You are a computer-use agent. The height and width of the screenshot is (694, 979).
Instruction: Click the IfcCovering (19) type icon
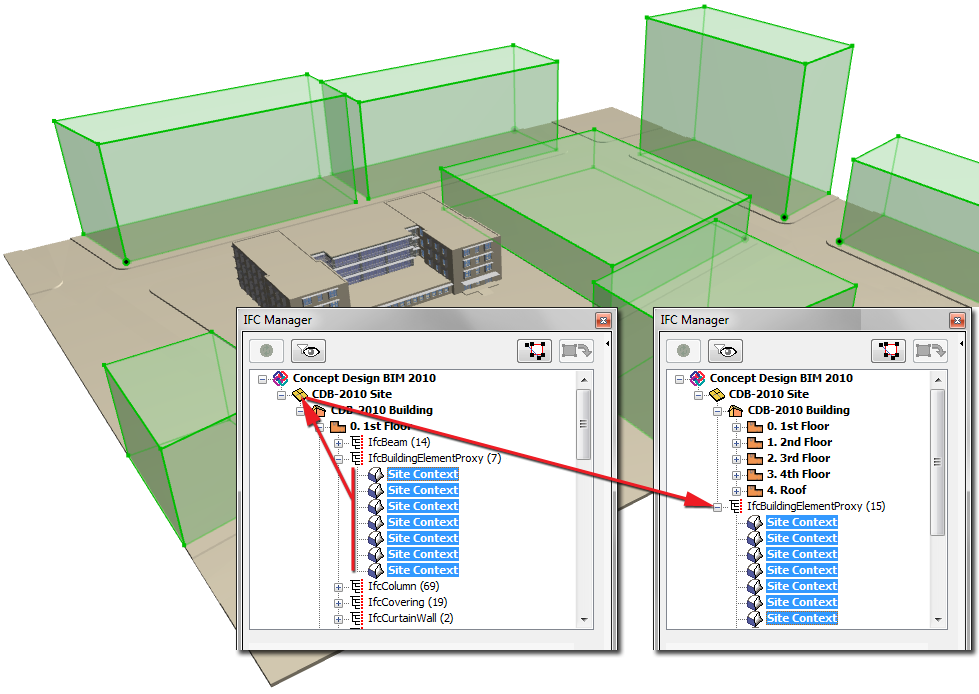(357, 603)
